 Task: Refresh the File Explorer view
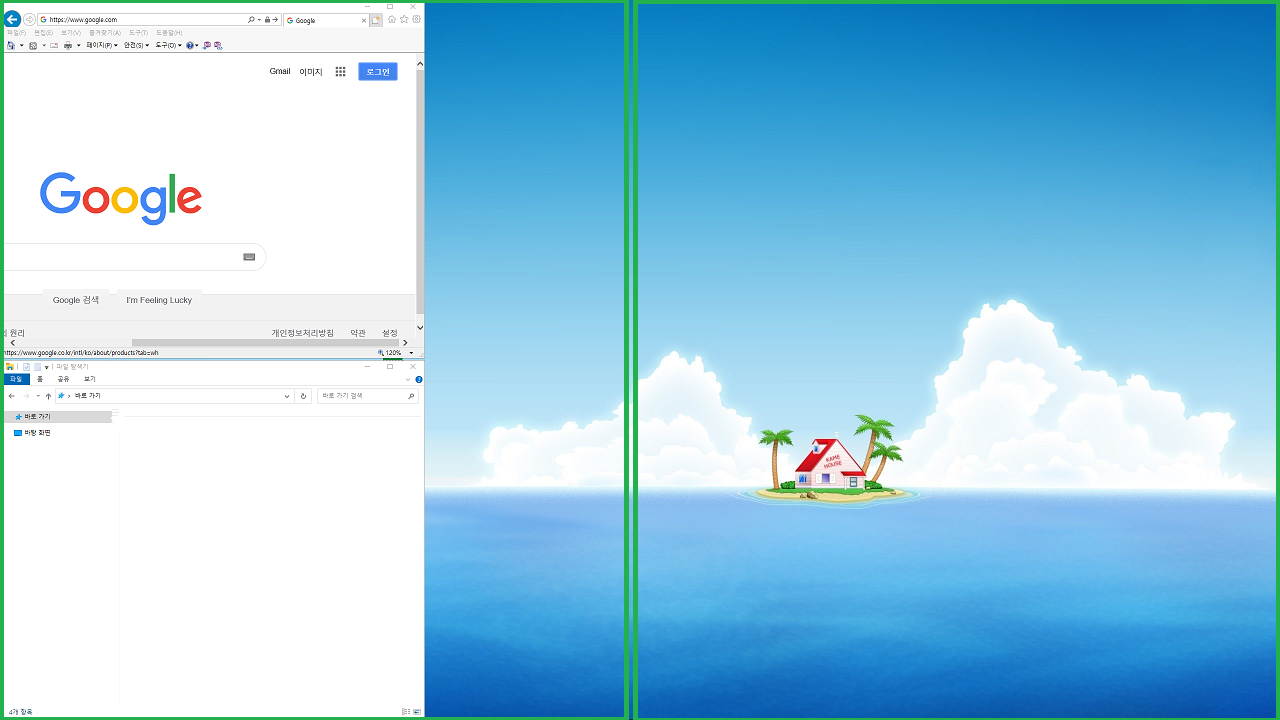[x=303, y=396]
